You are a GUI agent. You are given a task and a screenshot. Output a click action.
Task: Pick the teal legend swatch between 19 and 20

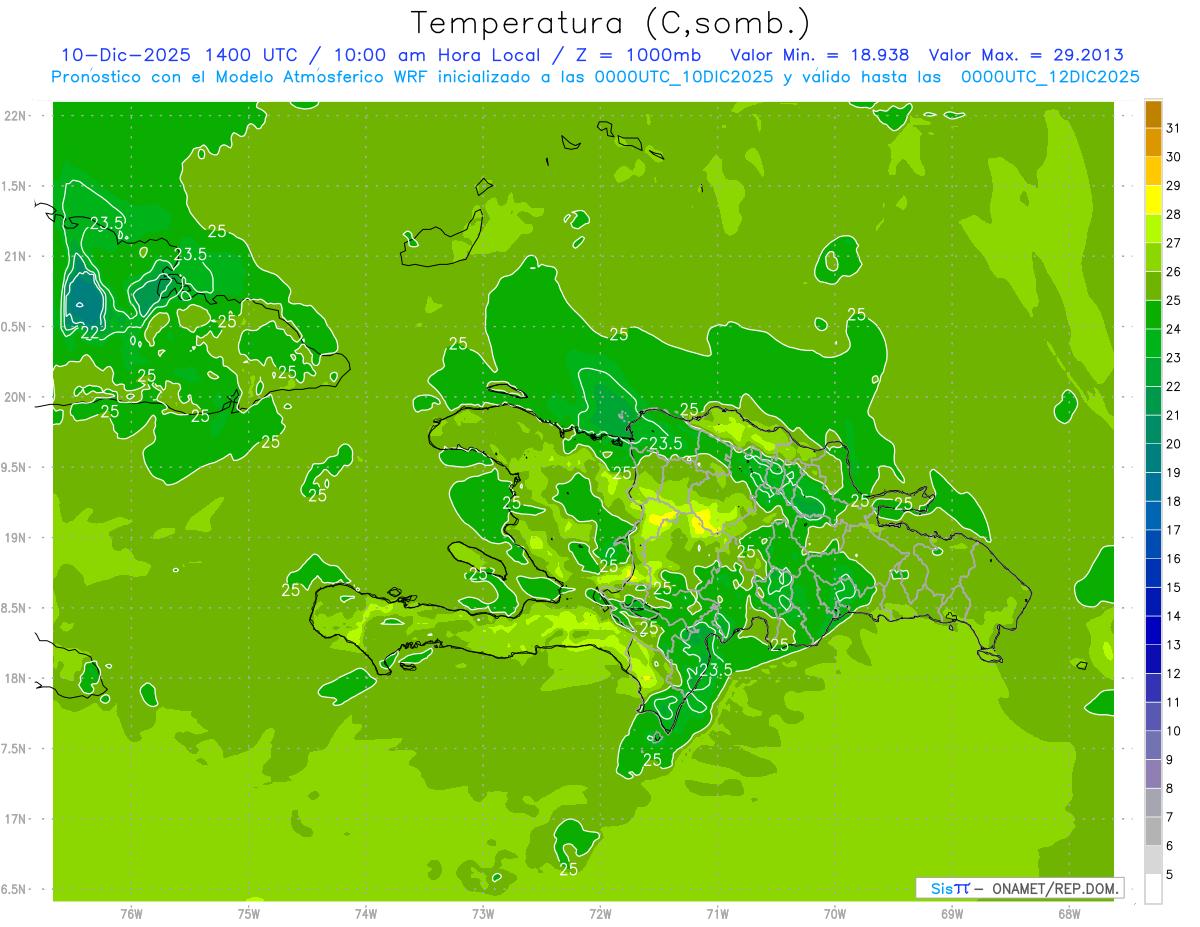[x=1153, y=458]
